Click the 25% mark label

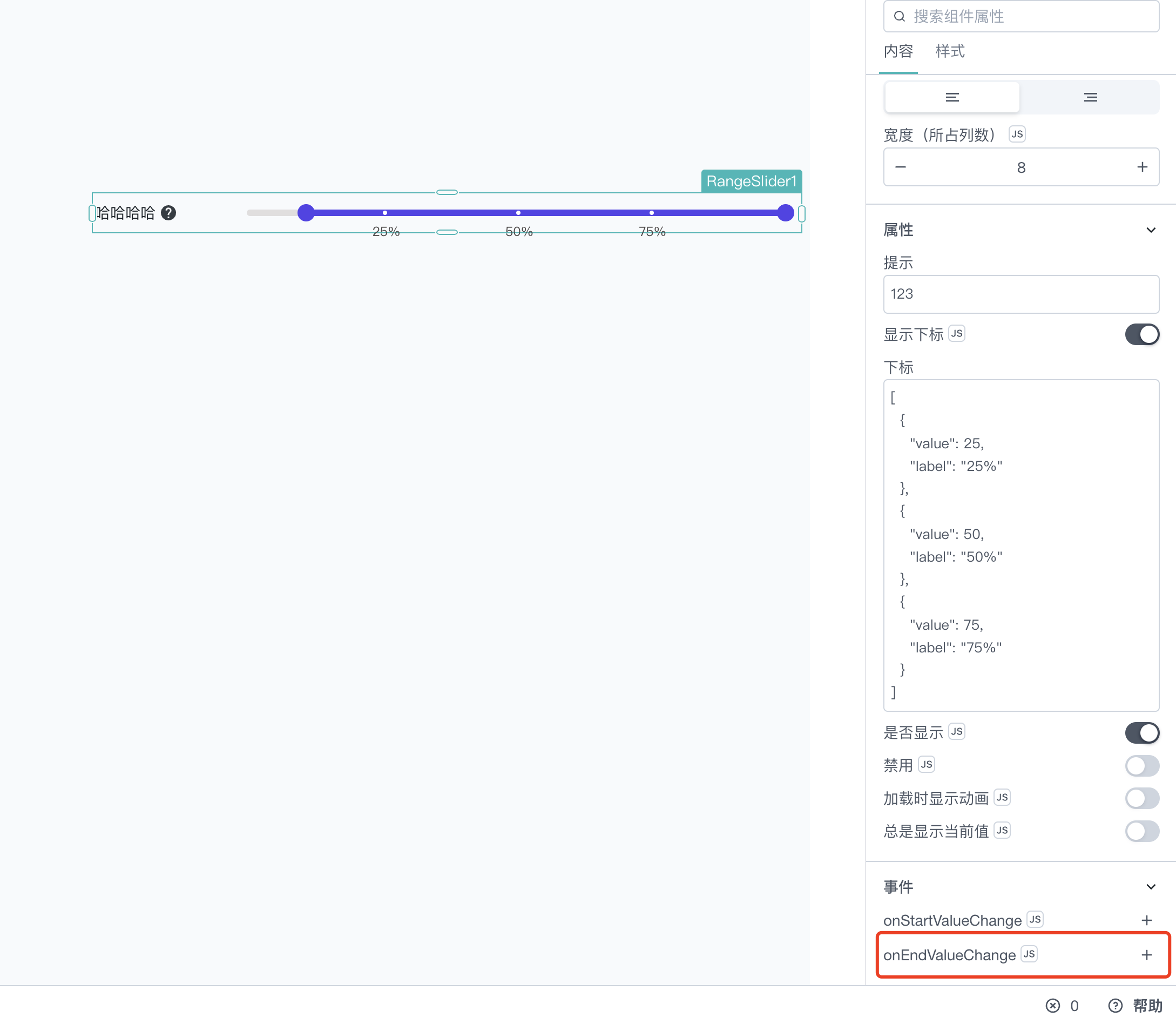[x=386, y=232]
